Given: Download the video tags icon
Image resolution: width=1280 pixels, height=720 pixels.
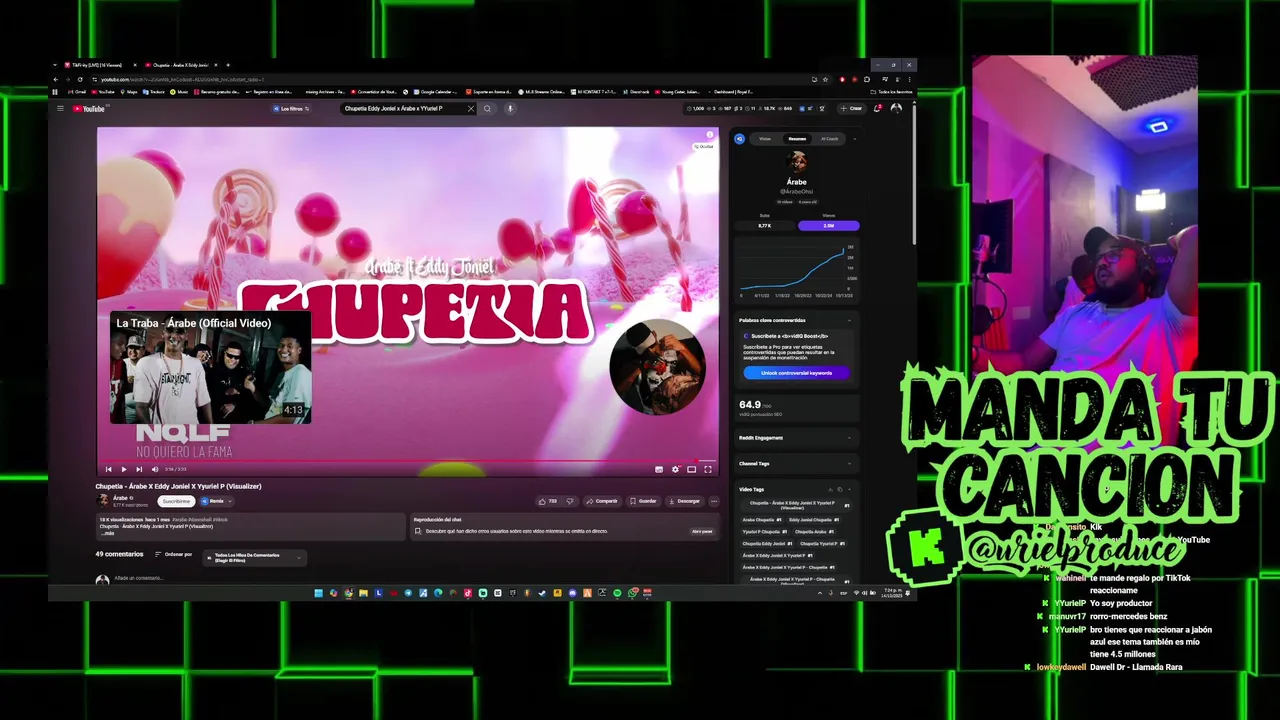Looking at the screenshot, I should point(829,490).
